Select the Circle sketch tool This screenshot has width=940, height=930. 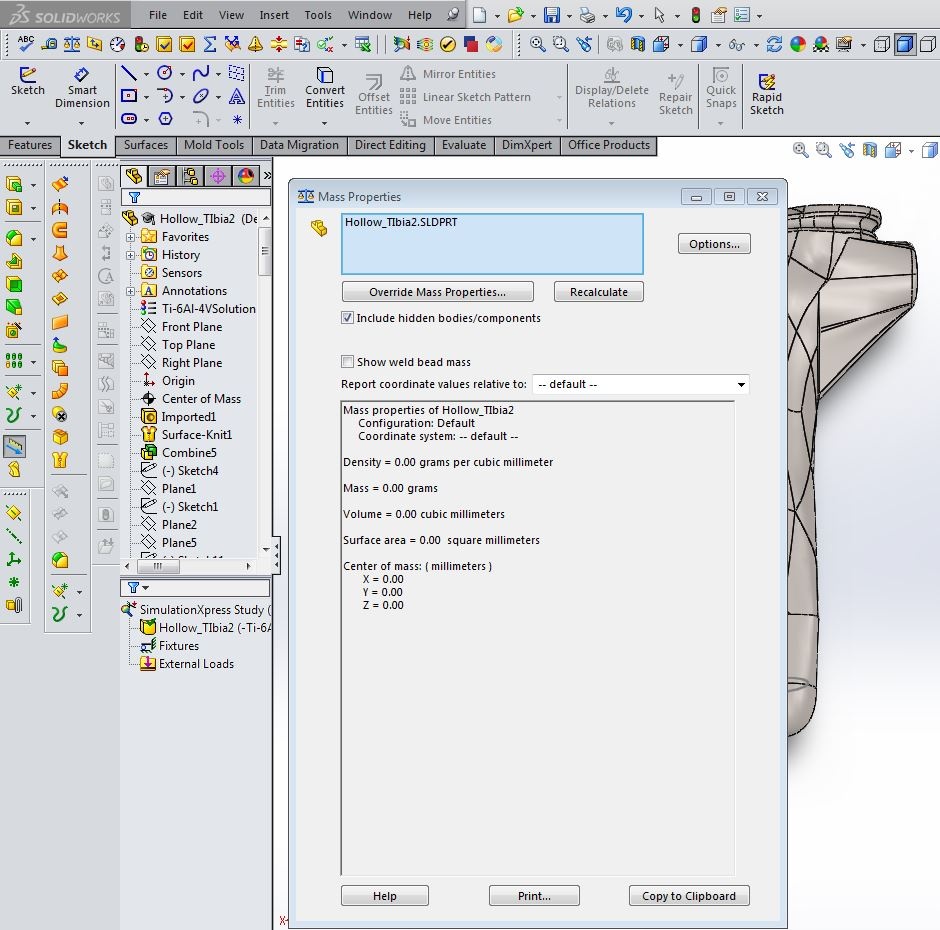click(x=165, y=73)
